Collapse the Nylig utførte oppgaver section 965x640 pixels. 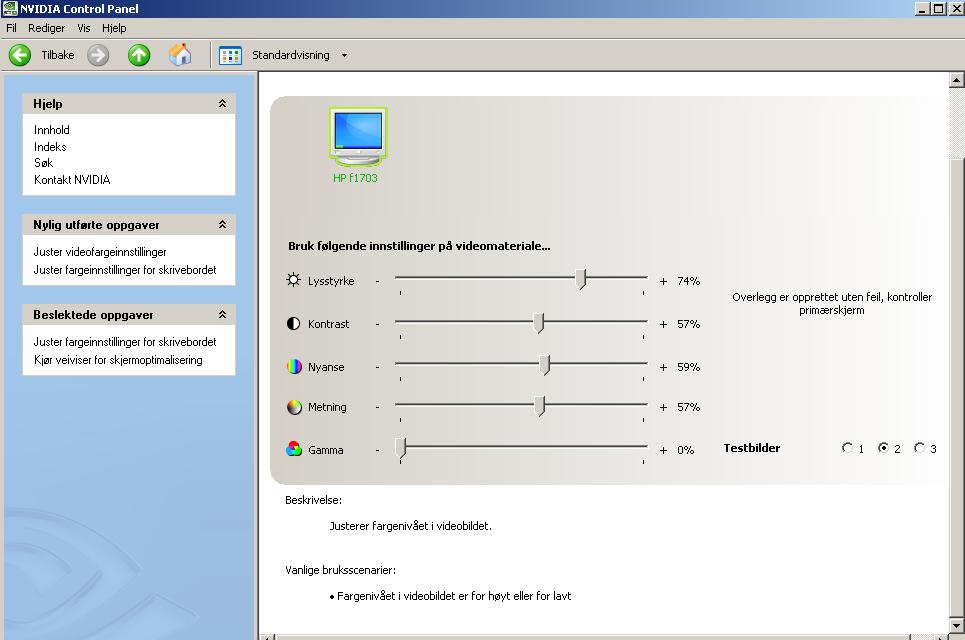pyautogui.click(x=222, y=225)
